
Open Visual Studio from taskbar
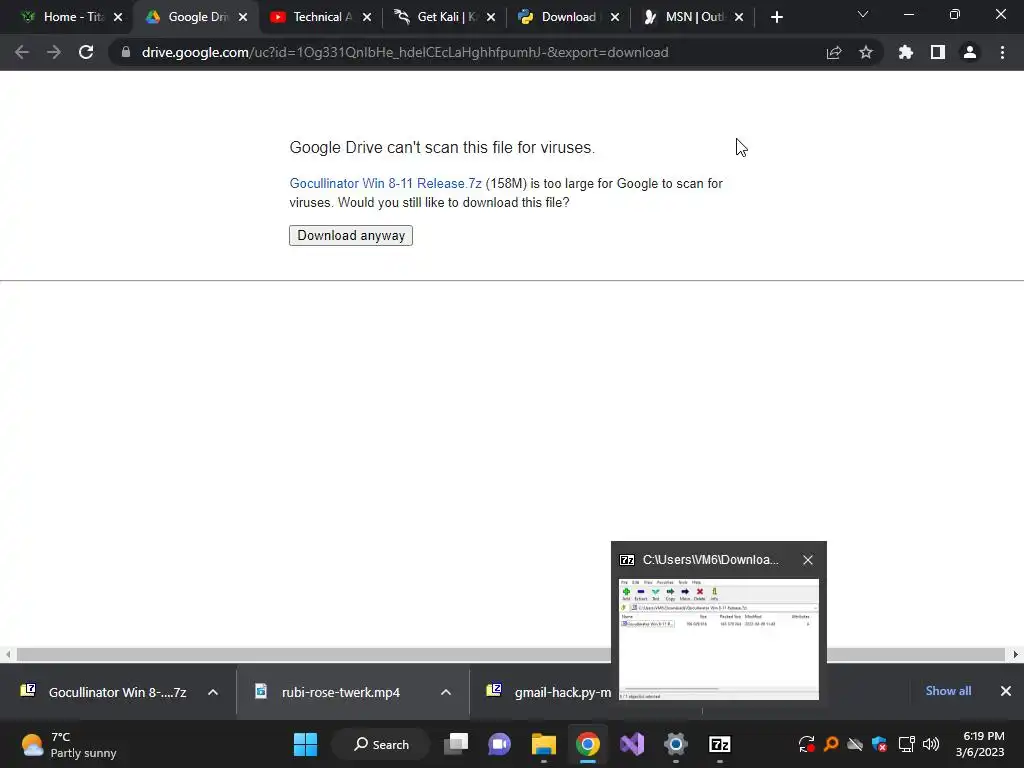632,744
